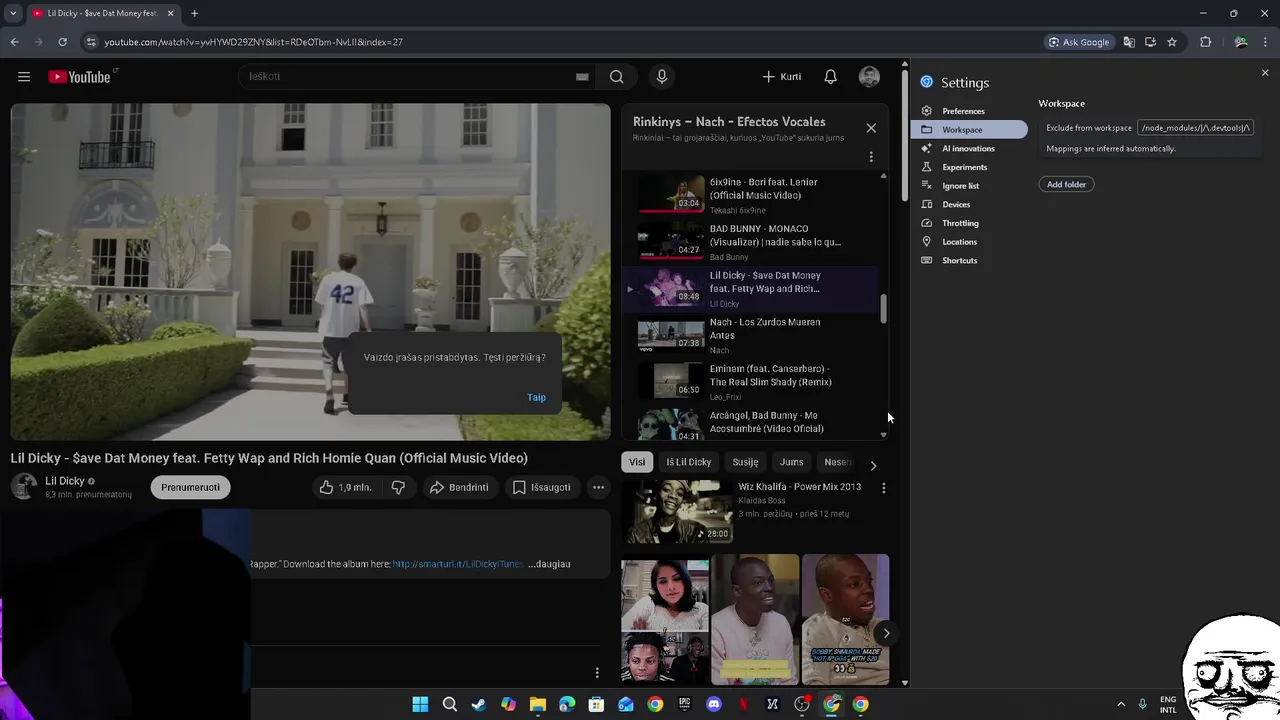Select the Susiję filter chip
This screenshot has width=1280, height=720.
745,462
